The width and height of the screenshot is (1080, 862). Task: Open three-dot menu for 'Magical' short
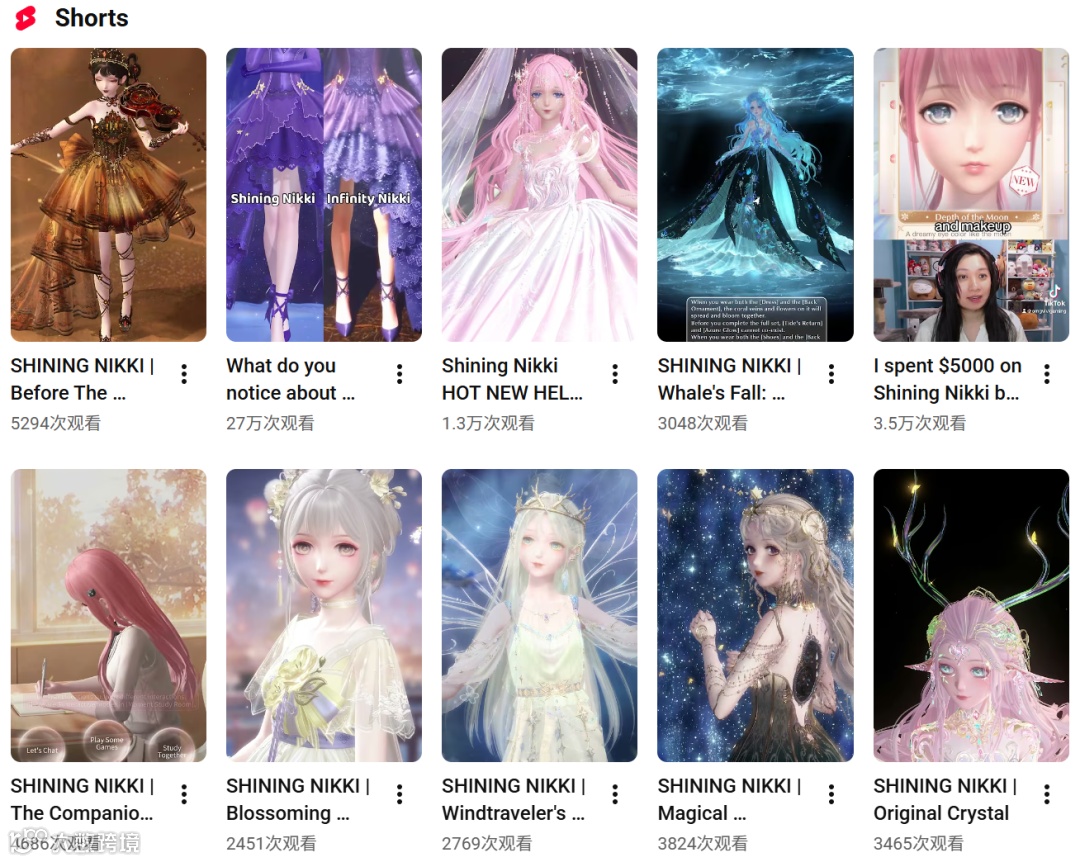click(831, 794)
